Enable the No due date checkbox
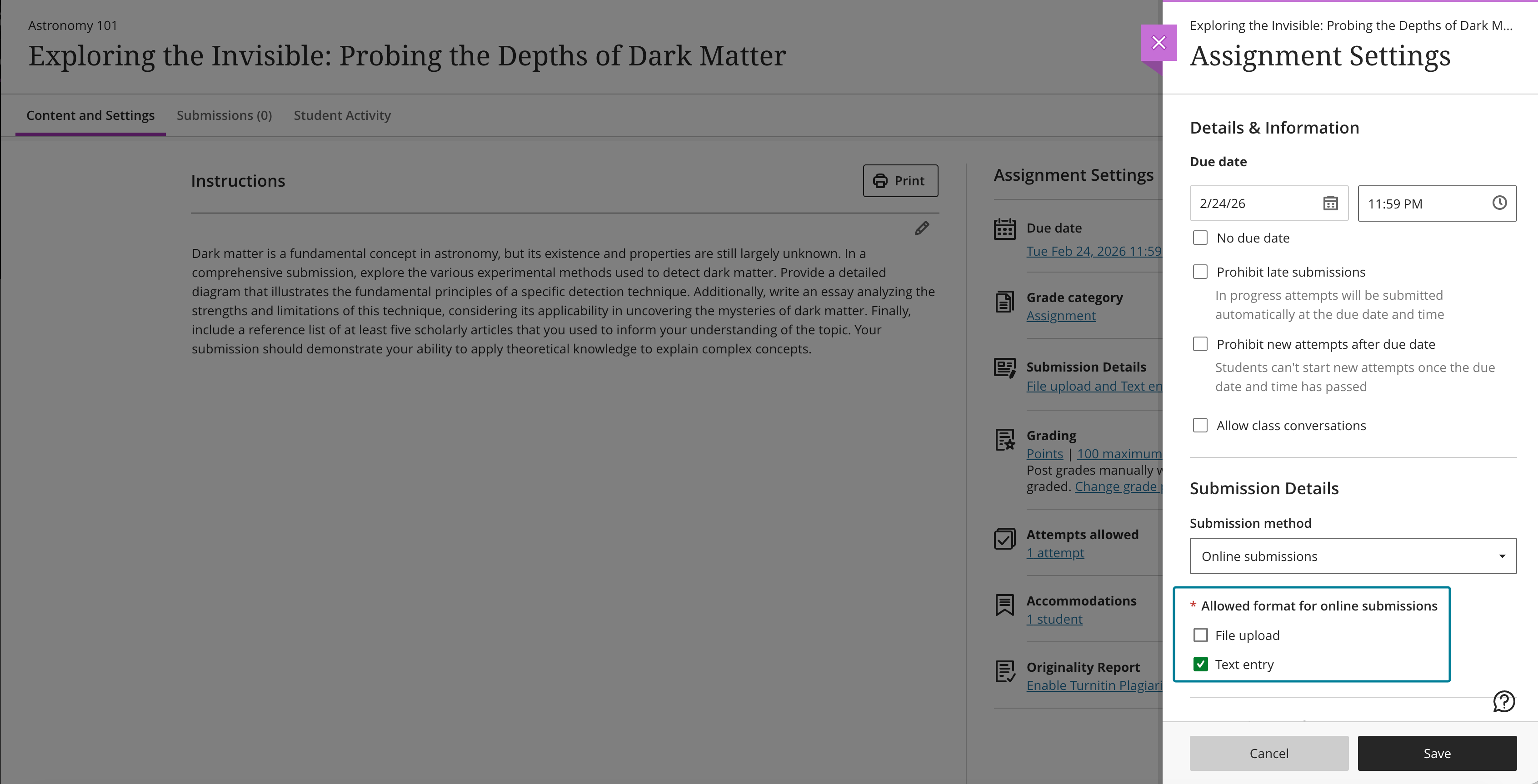The height and width of the screenshot is (784, 1538). coord(1201,238)
